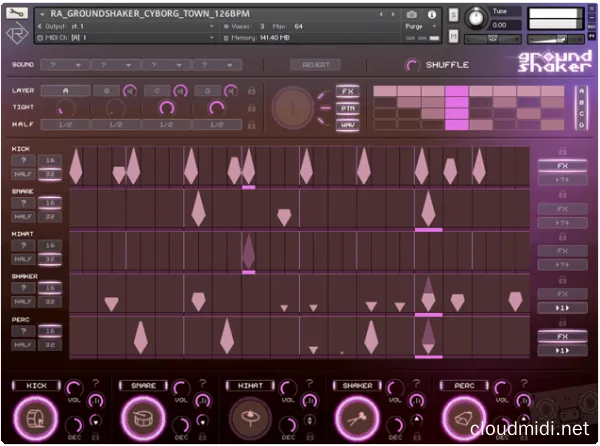The width and height of the screenshot is (600, 446).
Task: Click the Perc lane FX button
Action: [x=562, y=337]
